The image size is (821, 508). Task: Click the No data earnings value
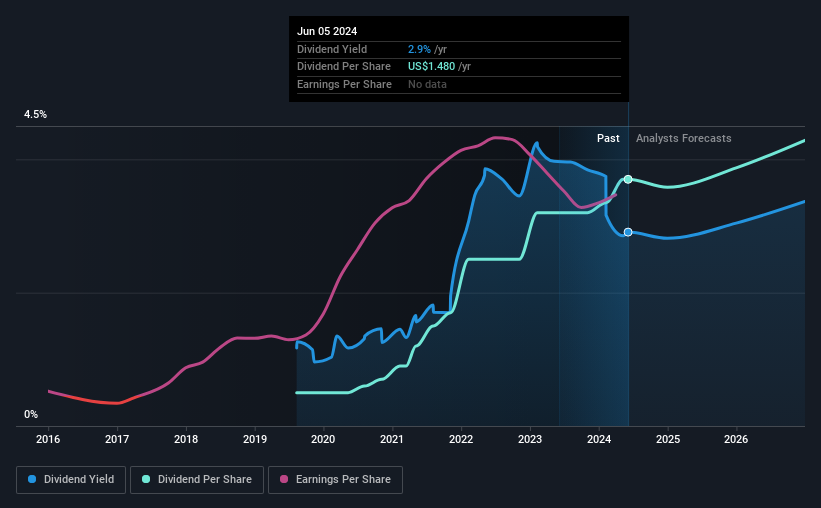[x=427, y=84]
